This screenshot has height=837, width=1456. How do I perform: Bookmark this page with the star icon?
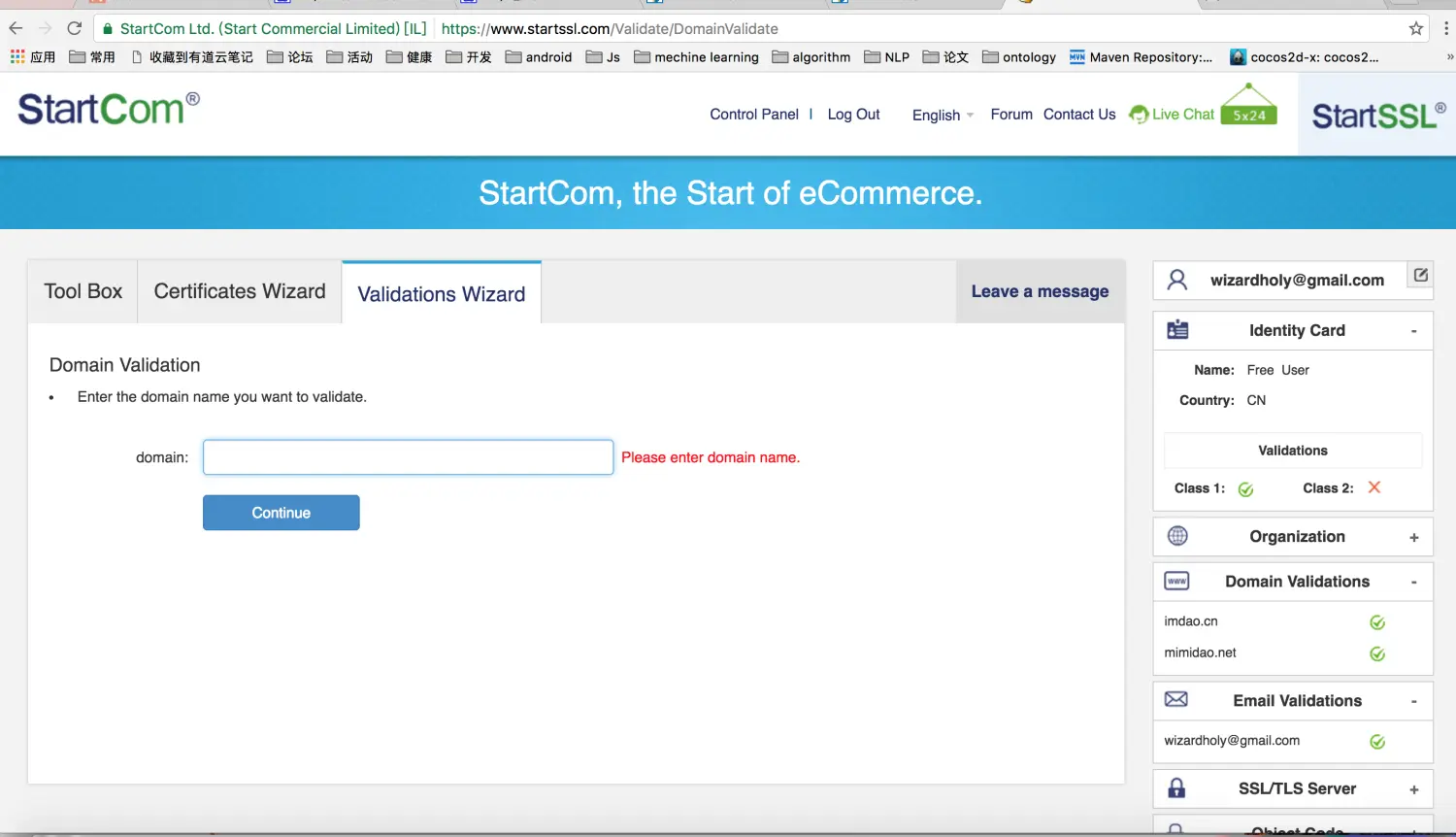click(1416, 28)
